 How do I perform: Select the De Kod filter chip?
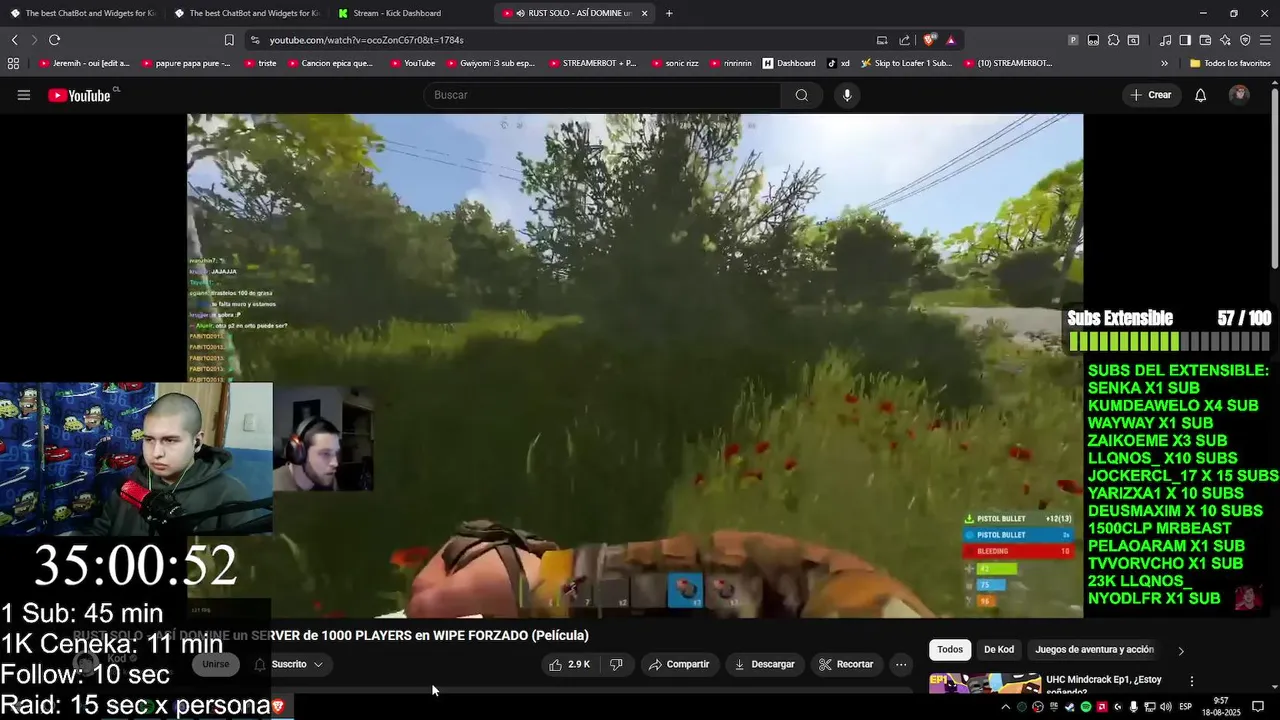click(x=999, y=650)
